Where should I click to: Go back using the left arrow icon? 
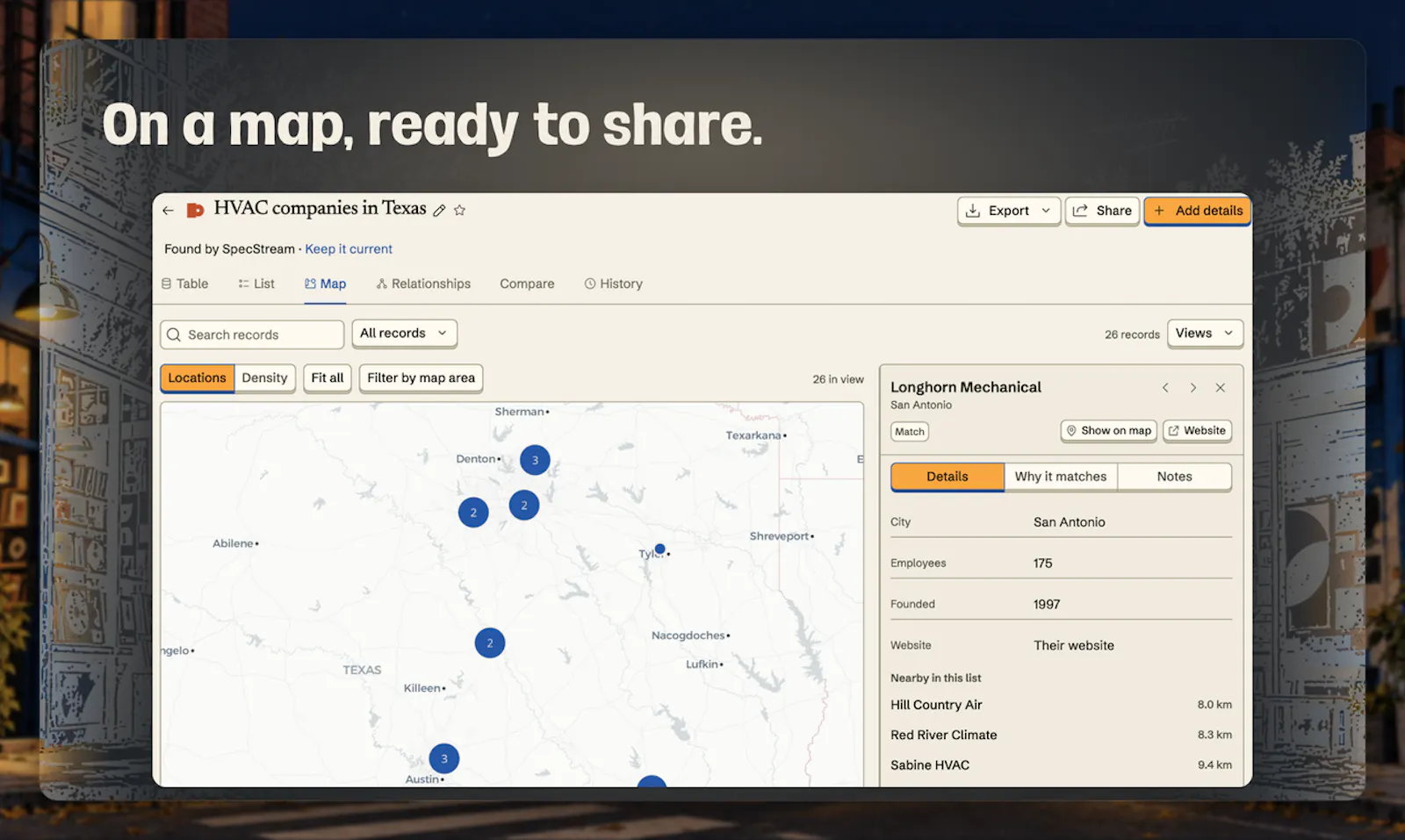click(x=168, y=211)
